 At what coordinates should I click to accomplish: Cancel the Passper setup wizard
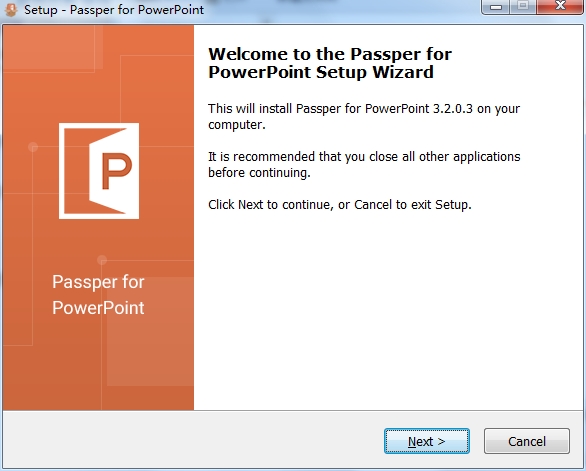(527, 441)
